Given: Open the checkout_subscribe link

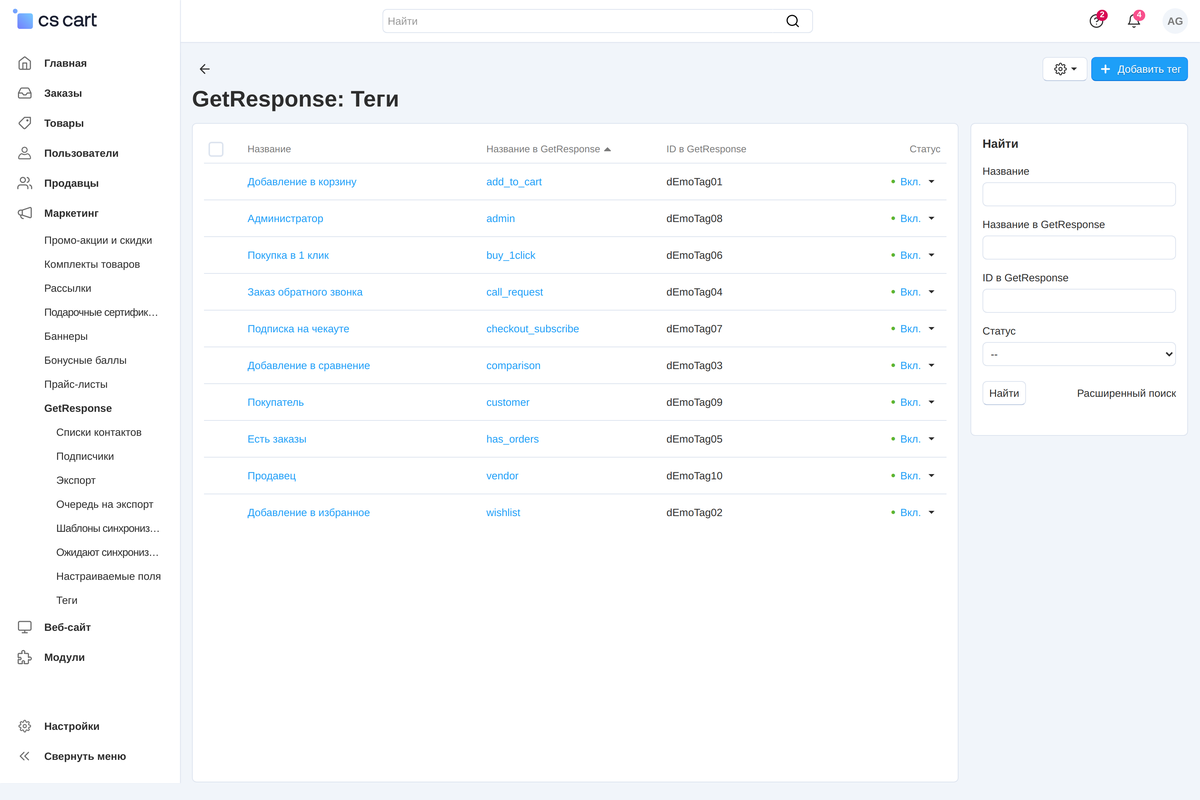Looking at the screenshot, I should 532,329.
